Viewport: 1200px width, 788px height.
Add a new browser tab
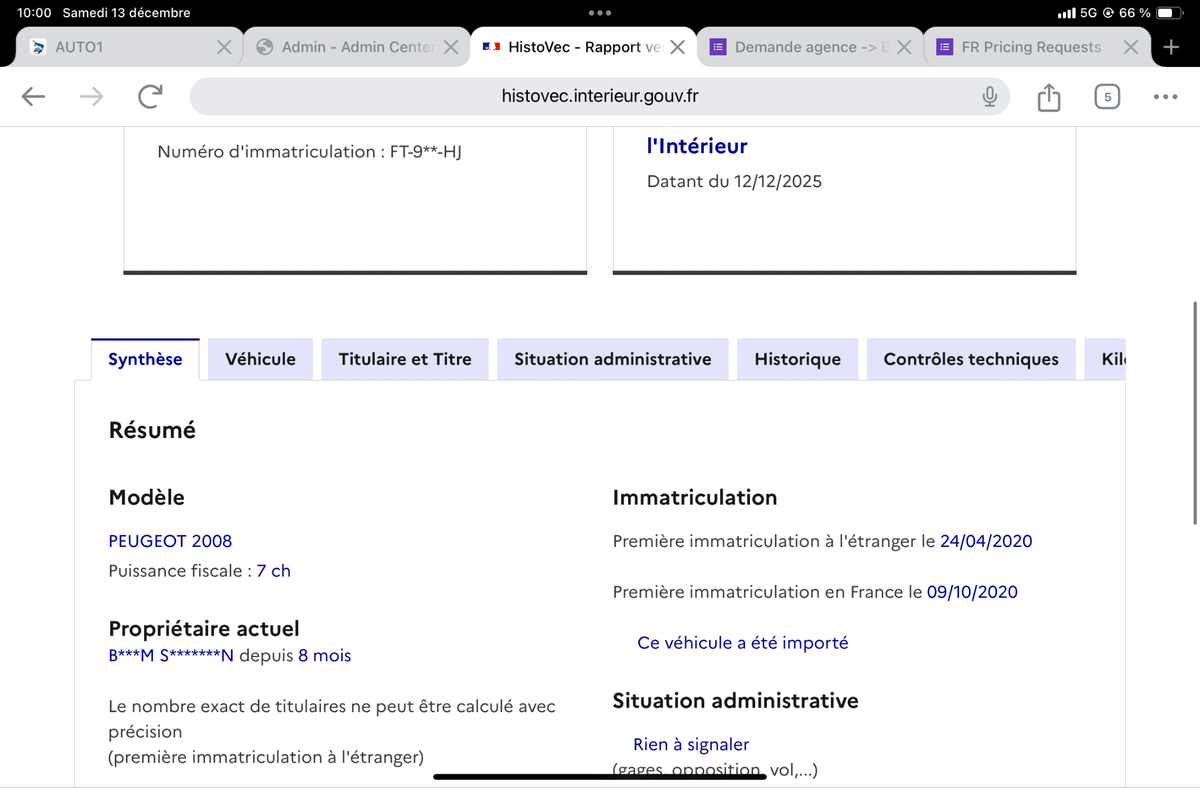(x=1171, y=46)
